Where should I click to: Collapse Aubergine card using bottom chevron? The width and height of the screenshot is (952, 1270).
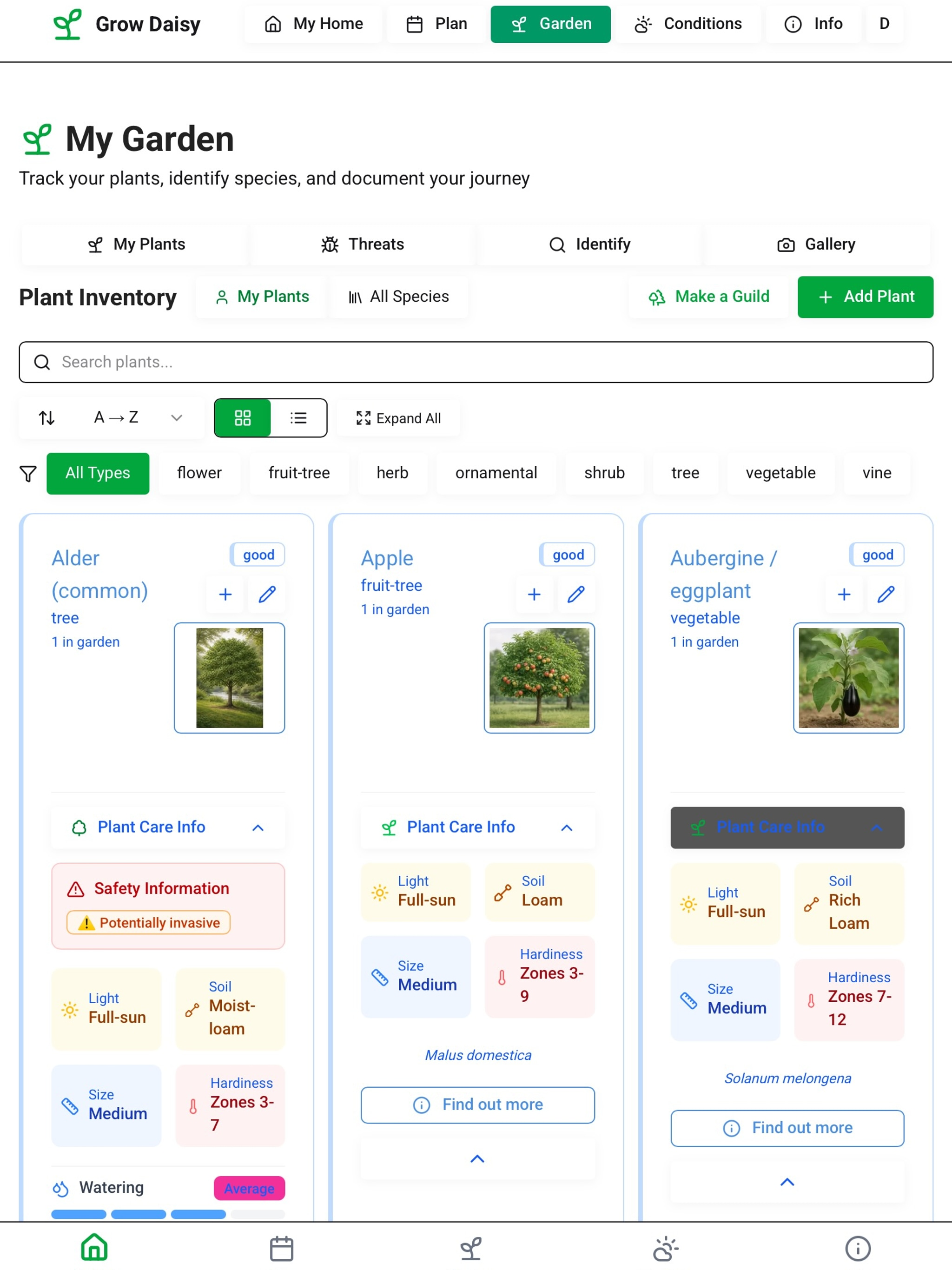787,1183
